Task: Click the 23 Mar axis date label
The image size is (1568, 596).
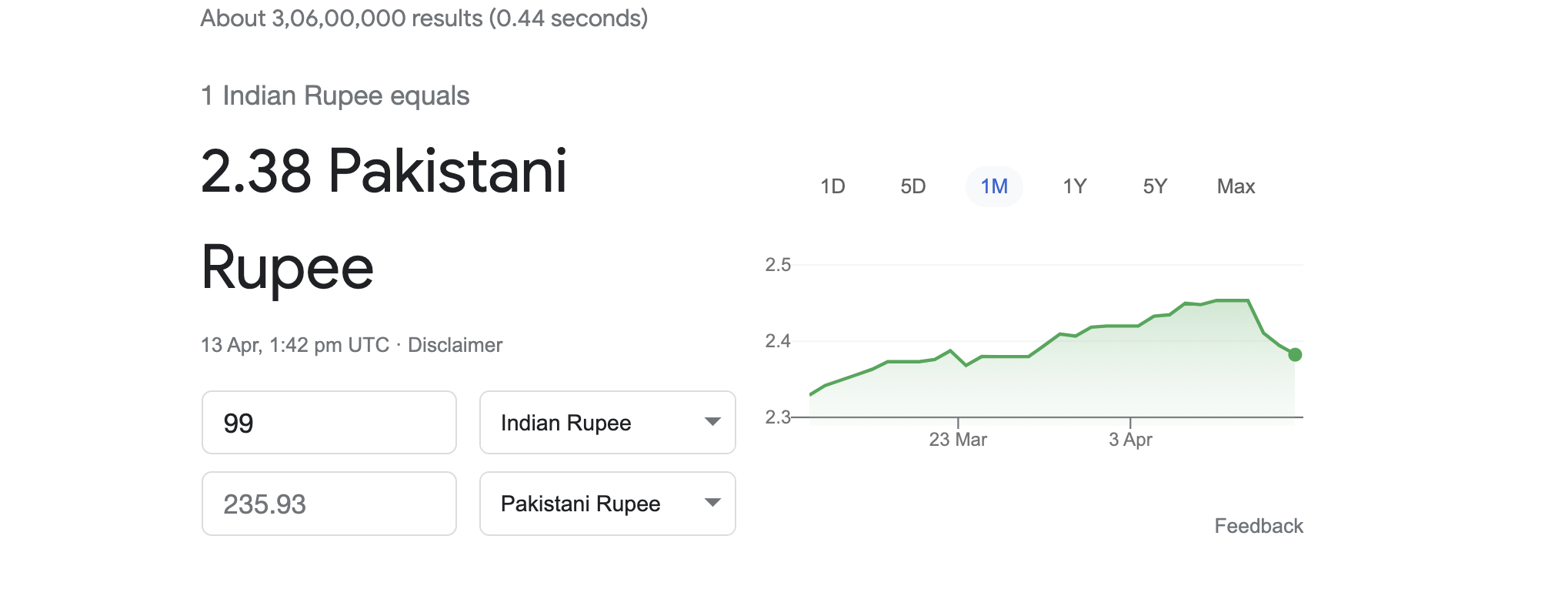Action: tap(958, 440)
